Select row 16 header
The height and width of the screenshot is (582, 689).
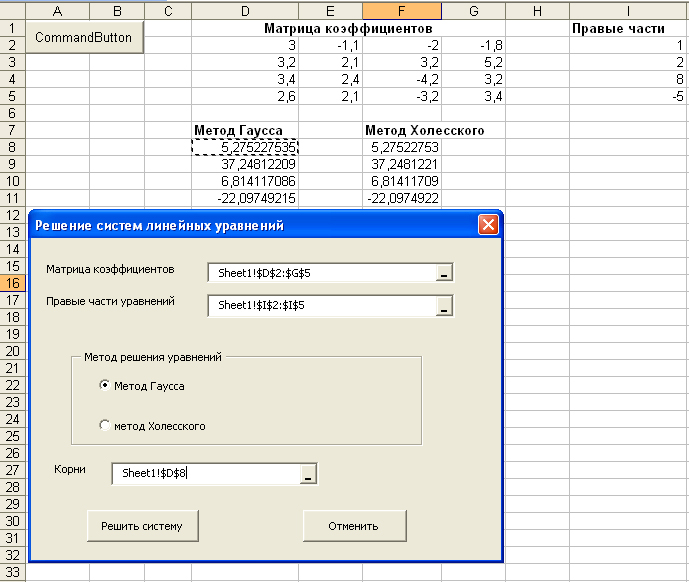point(12,283)
